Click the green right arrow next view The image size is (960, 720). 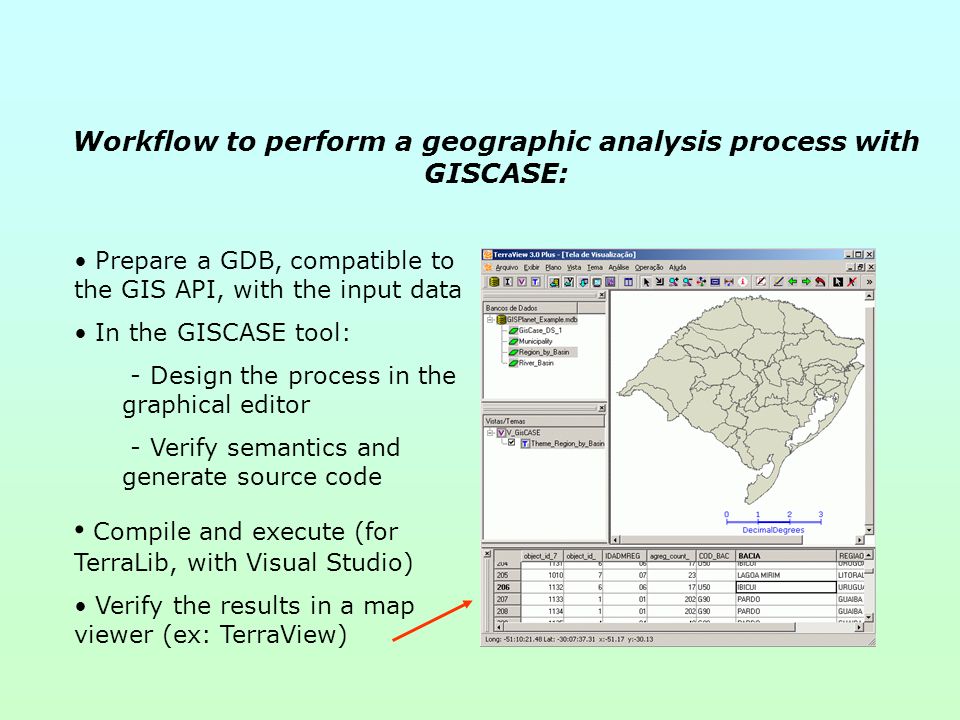tap(806, 282)
